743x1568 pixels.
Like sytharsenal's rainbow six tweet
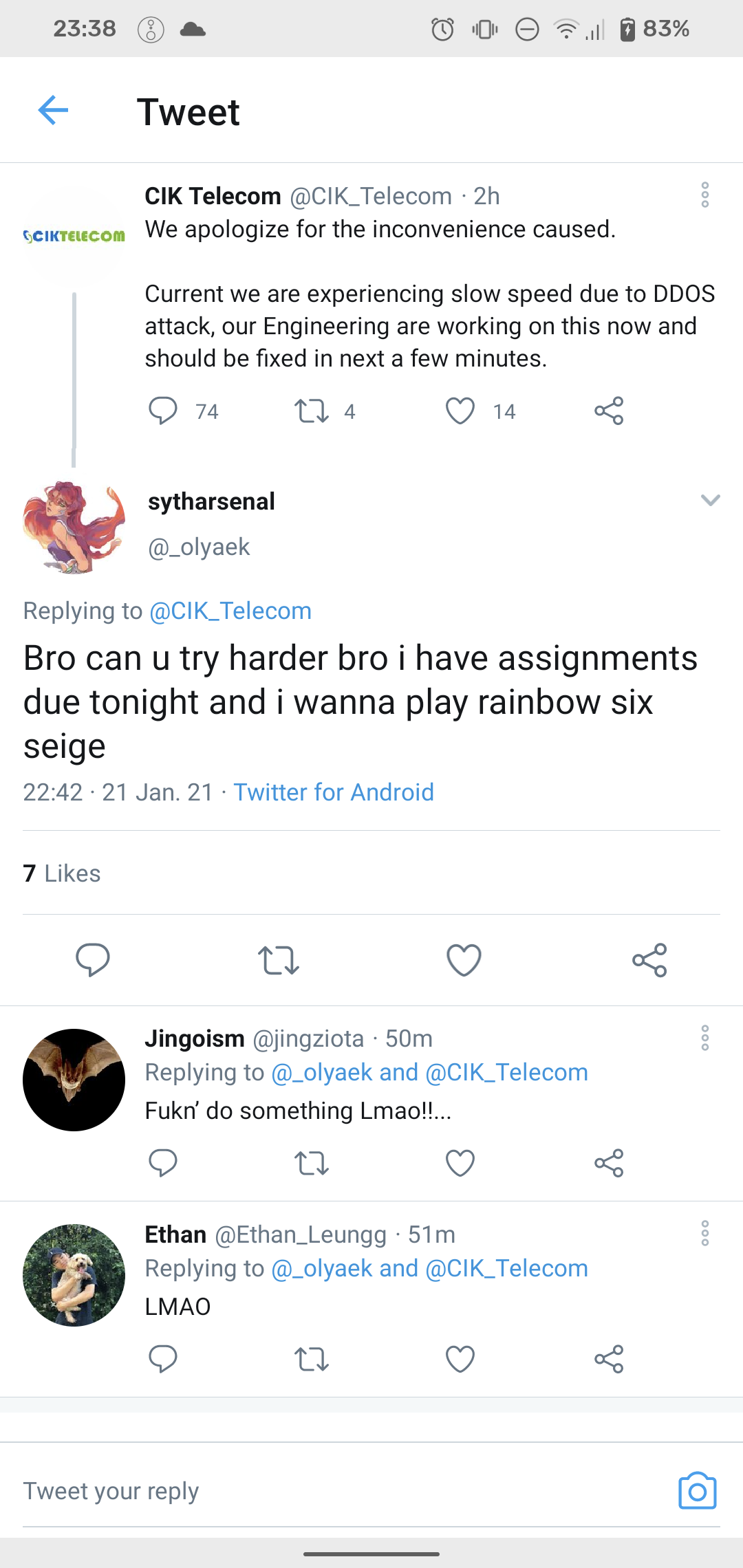(x=464, y=960)
